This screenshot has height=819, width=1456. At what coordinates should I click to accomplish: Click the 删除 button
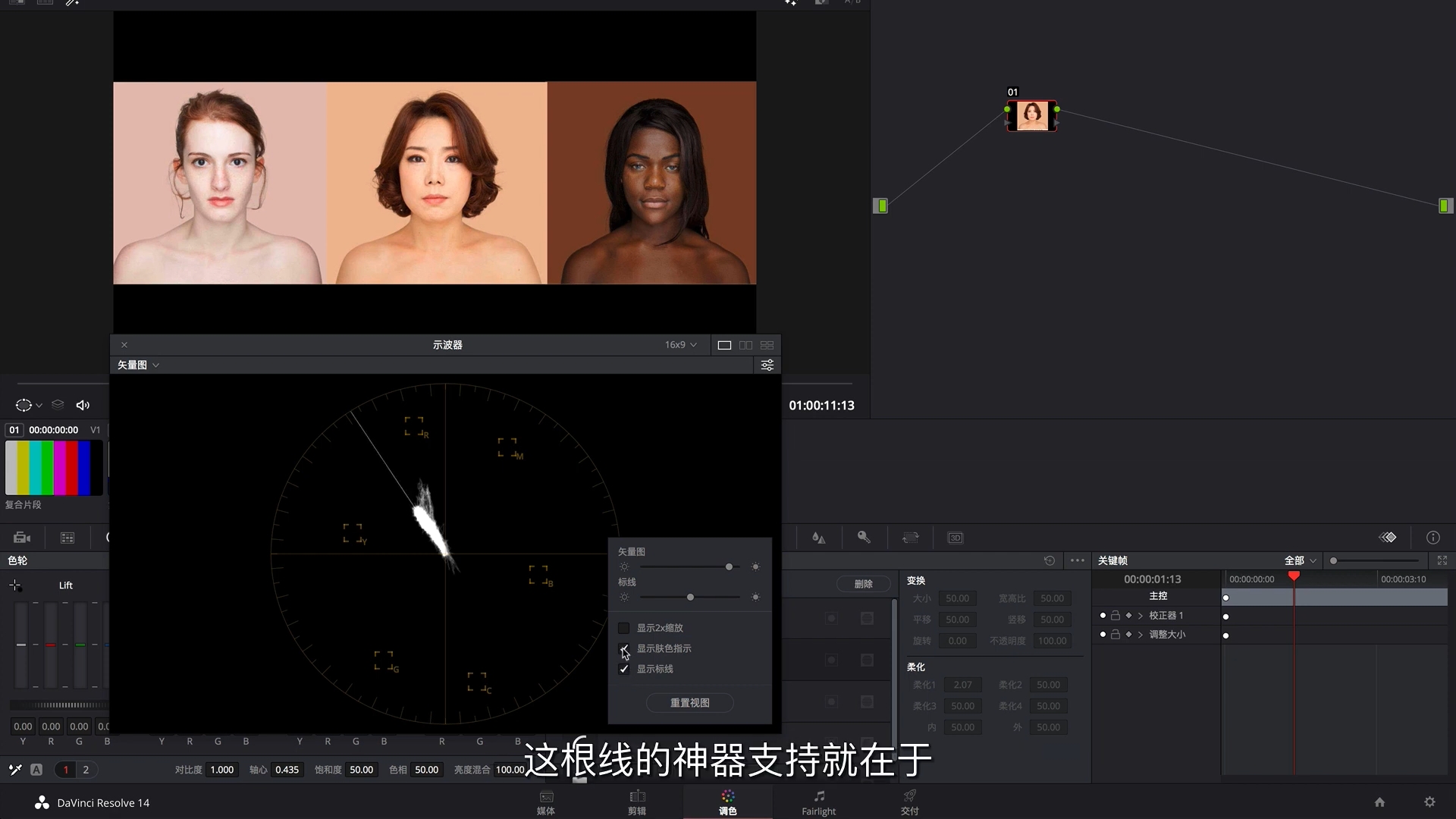point(863,584)
